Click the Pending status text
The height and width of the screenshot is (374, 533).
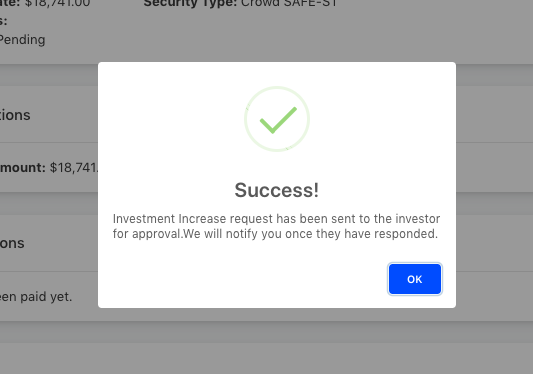click(22, 40)
